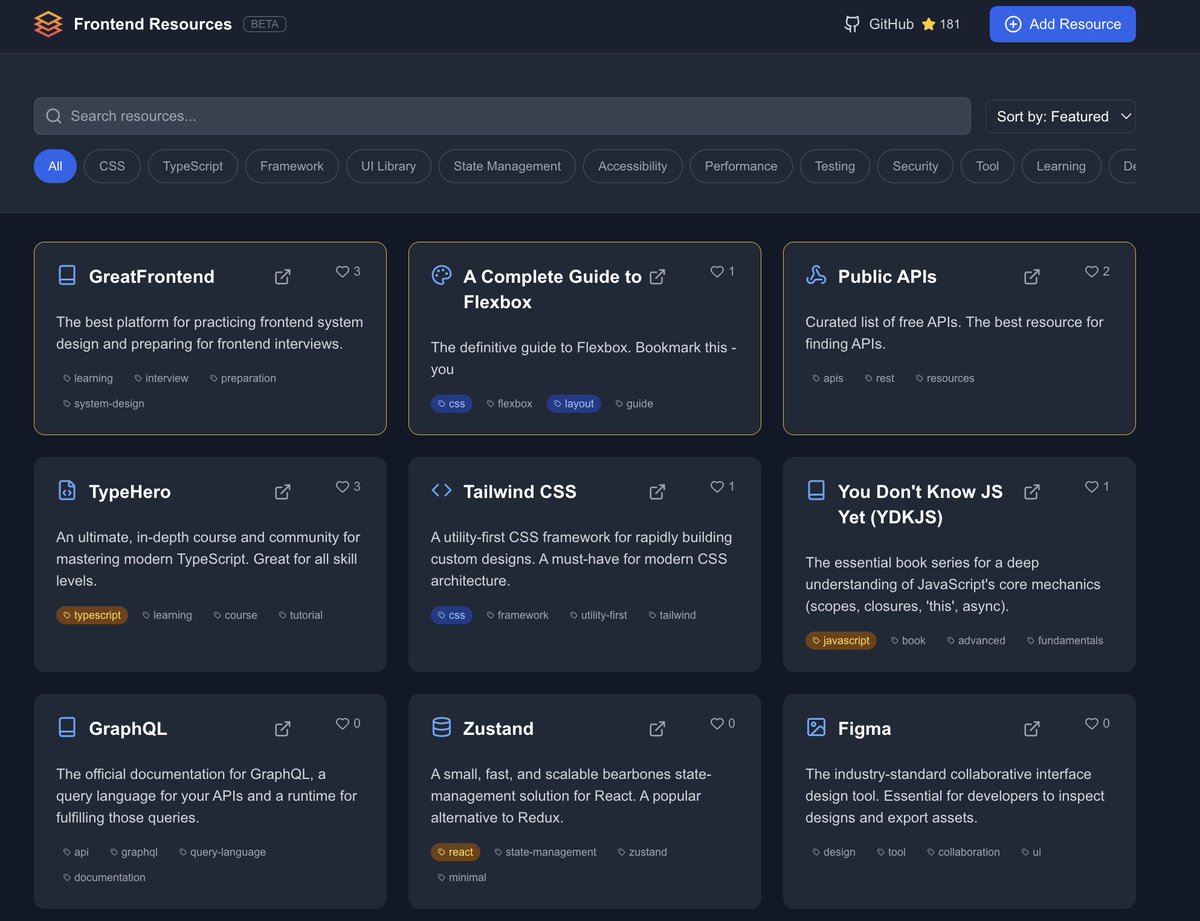
Task: Click the react tag on Zustand
Action: tap(455, 852)
